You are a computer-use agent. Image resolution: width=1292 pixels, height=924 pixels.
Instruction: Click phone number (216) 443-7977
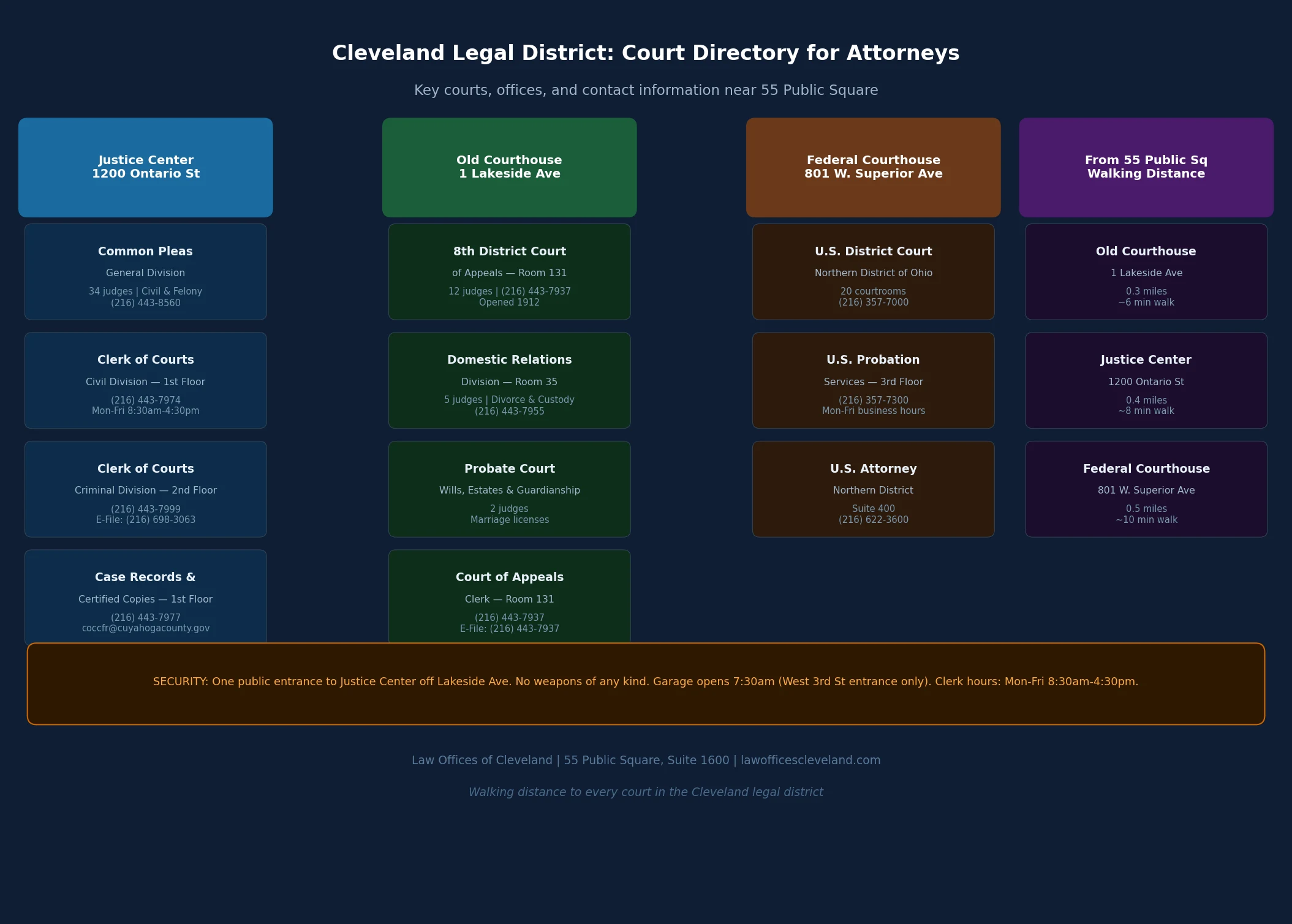pyautogui.click(x=146, y=617)
